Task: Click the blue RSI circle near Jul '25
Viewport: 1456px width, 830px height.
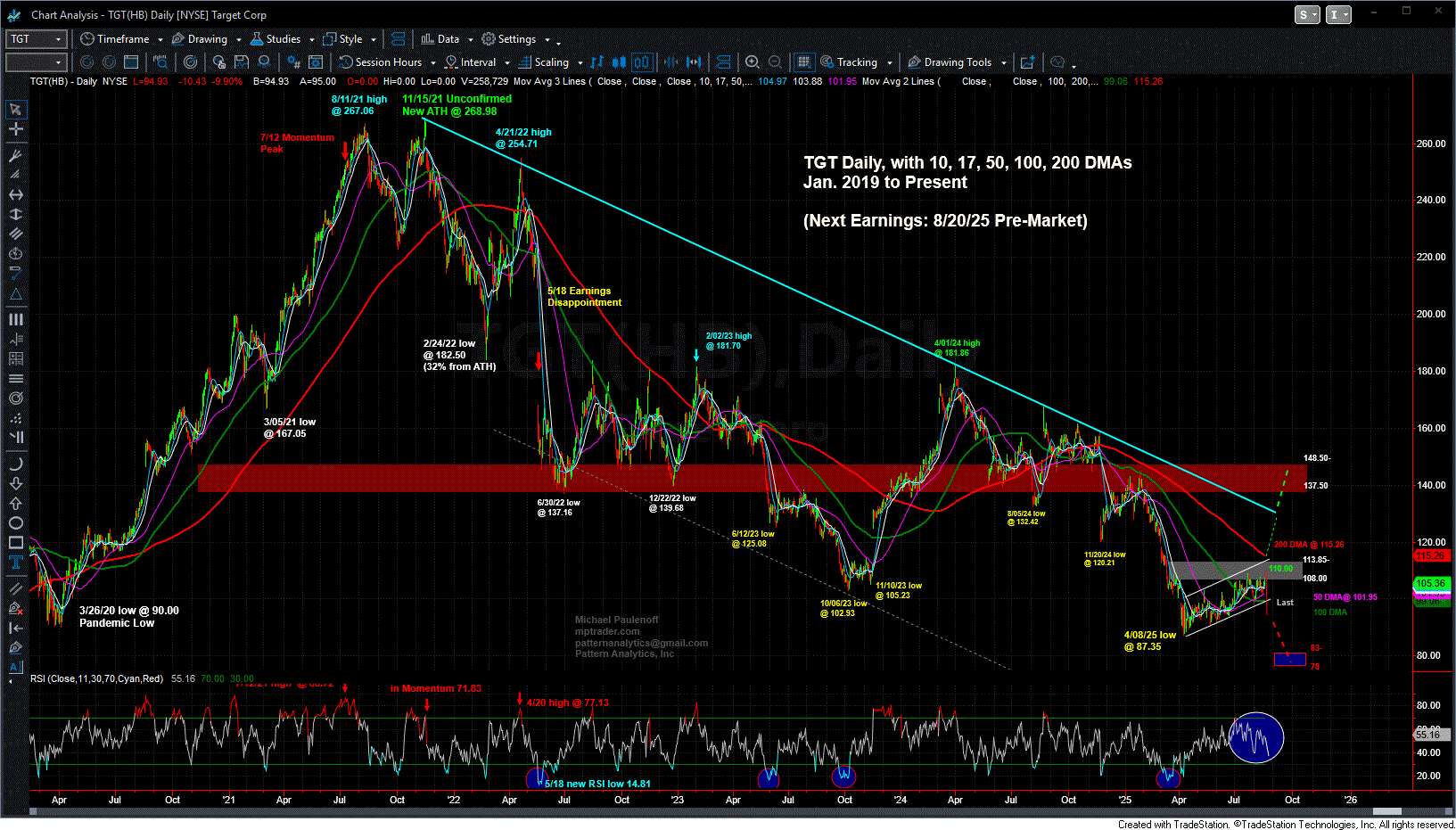Action: pos(1256,737)
